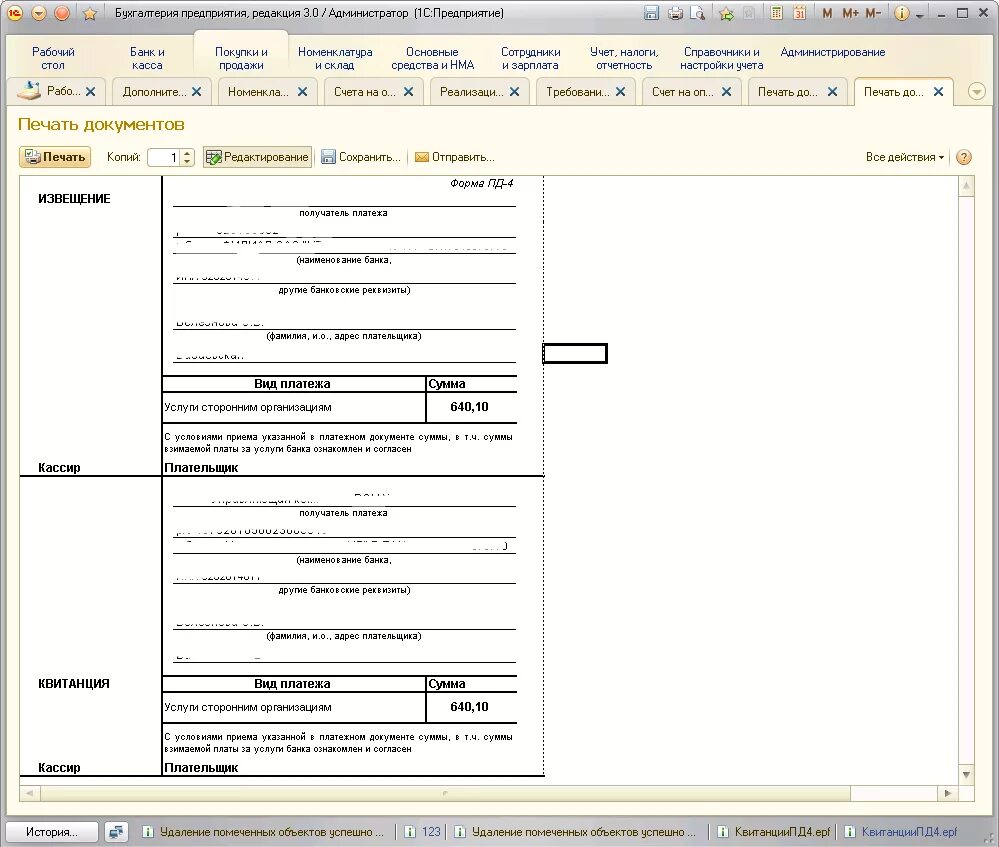
Task: Open favorites star in title bar
Action: (90, 13)
